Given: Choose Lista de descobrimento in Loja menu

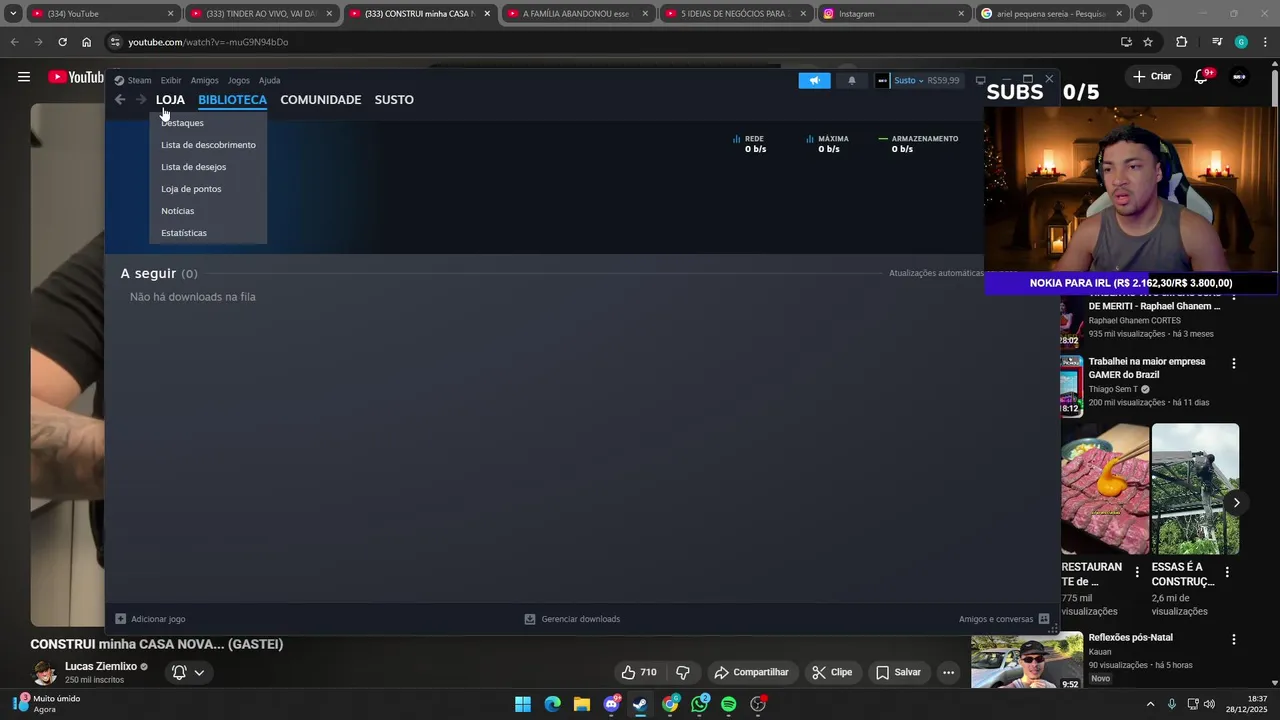Looking at the screenshot, I should click(208, 145).
